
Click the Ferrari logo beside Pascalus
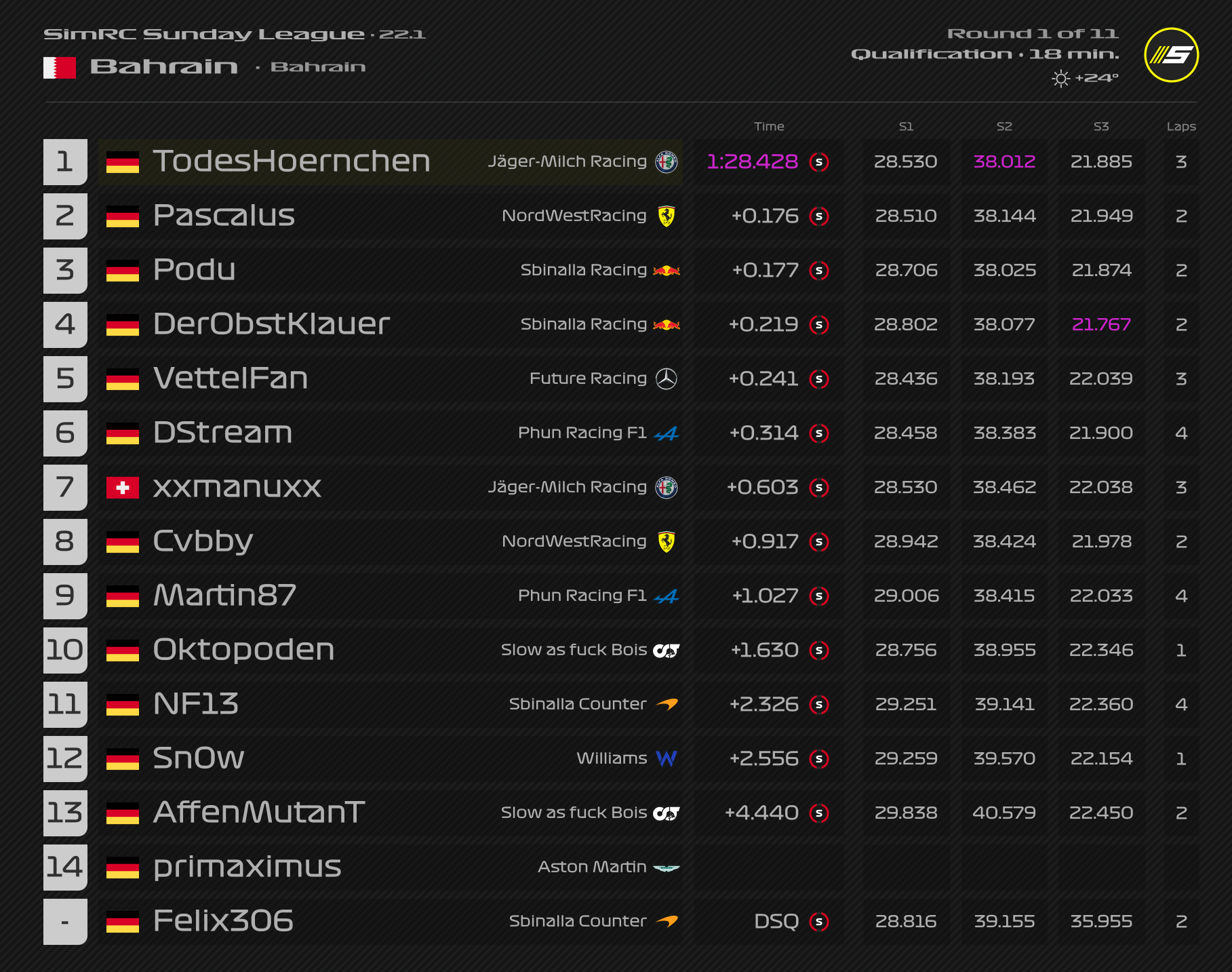(x=667, y=216)
